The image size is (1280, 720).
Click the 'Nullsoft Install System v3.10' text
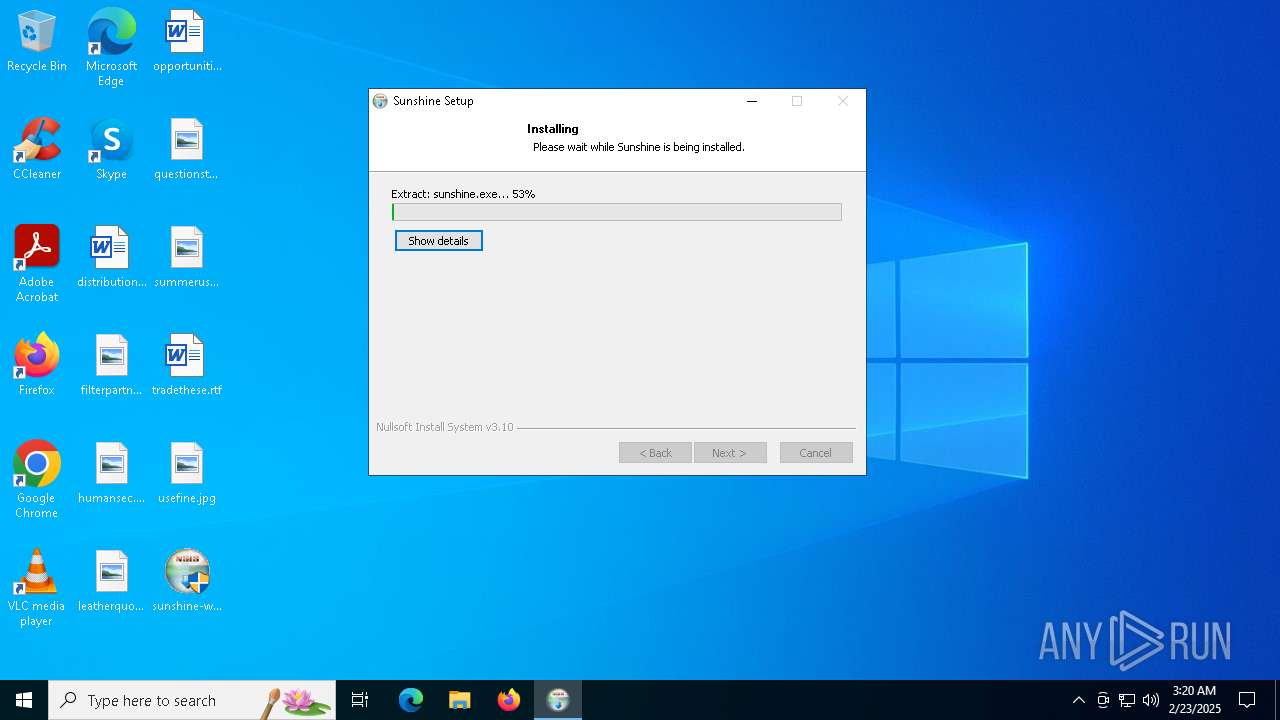tap(445, 427)
